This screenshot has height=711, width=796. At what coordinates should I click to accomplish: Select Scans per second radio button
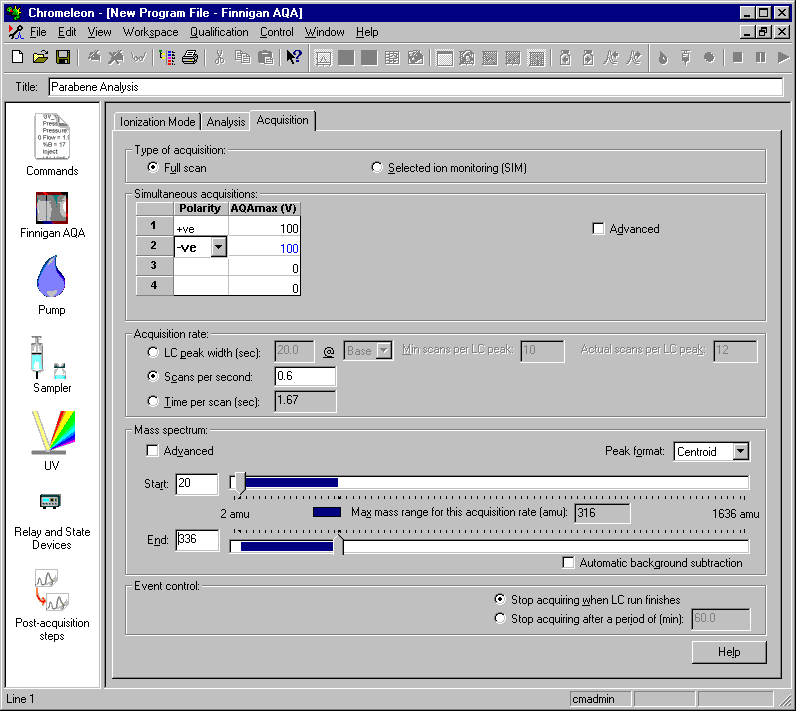click(152, 376)
